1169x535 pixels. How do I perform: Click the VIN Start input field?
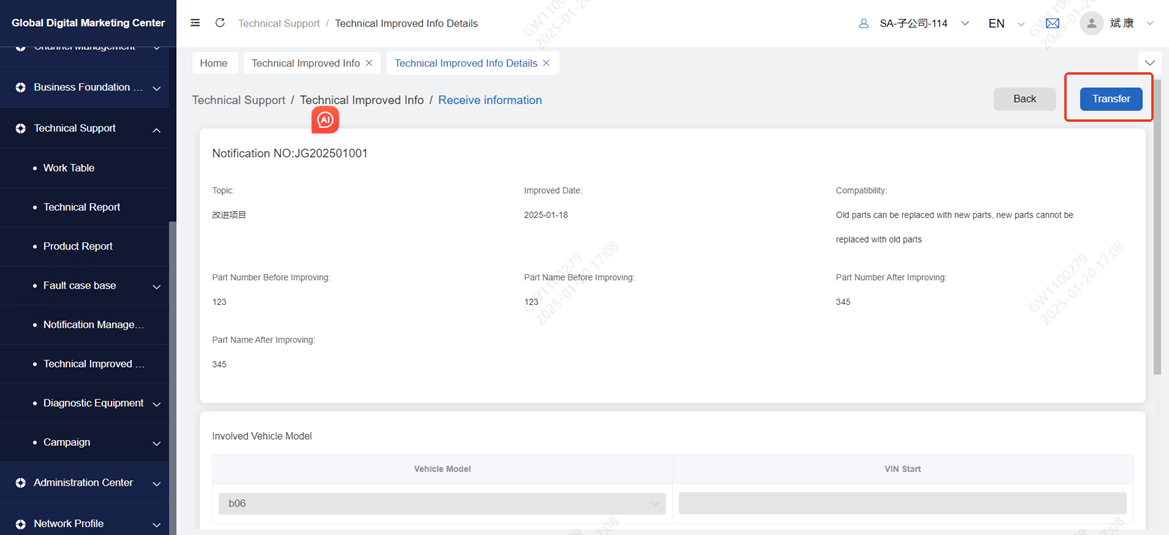(902, 503)
